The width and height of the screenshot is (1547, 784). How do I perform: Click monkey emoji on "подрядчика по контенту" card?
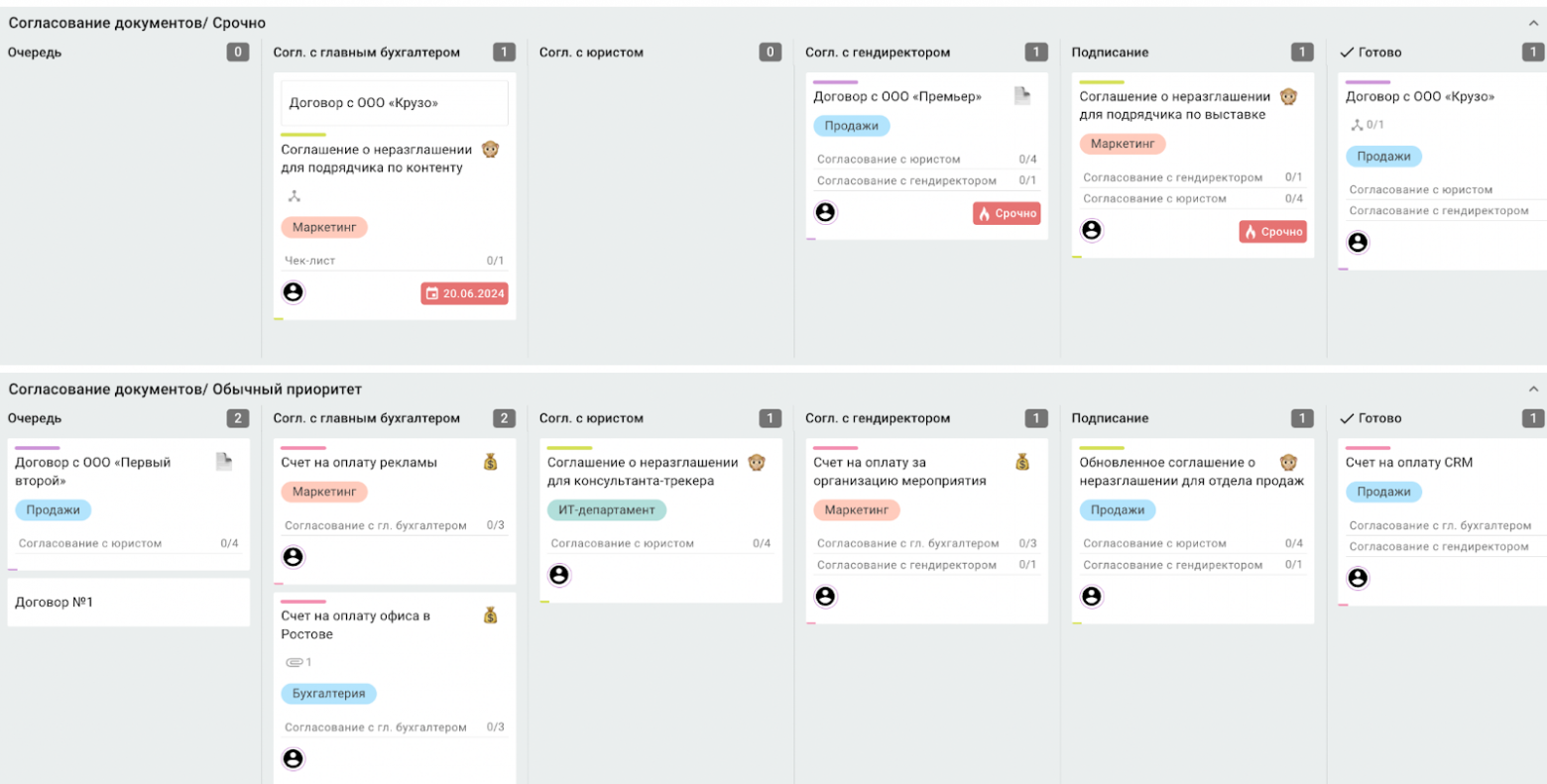pyautogui.click(x=490, y=150)
